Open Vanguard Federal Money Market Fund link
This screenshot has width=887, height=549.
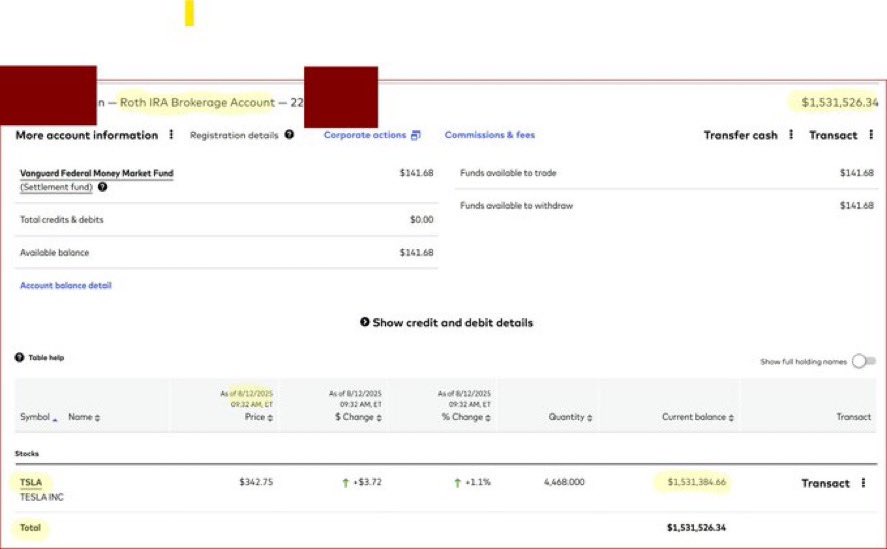96,173
